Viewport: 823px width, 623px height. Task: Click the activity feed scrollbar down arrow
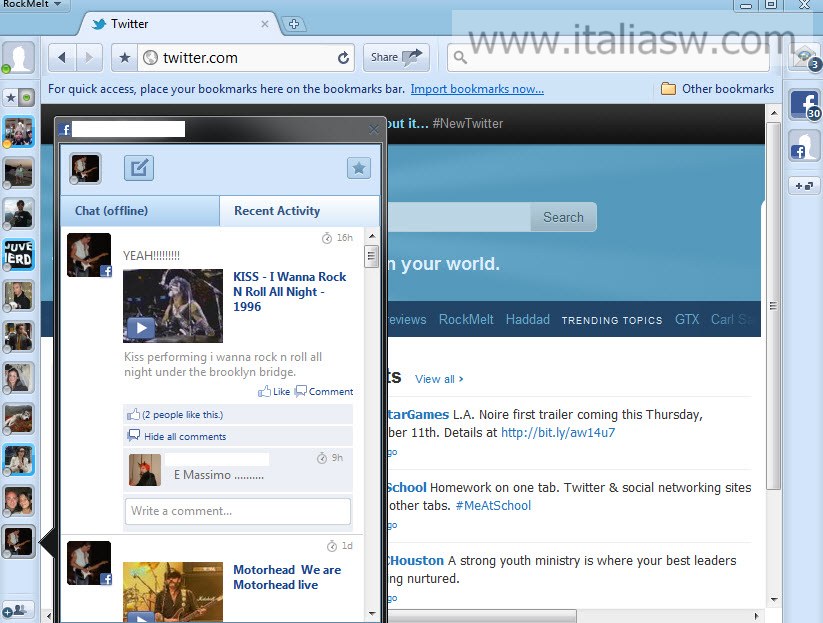click(x=372, y=613)
